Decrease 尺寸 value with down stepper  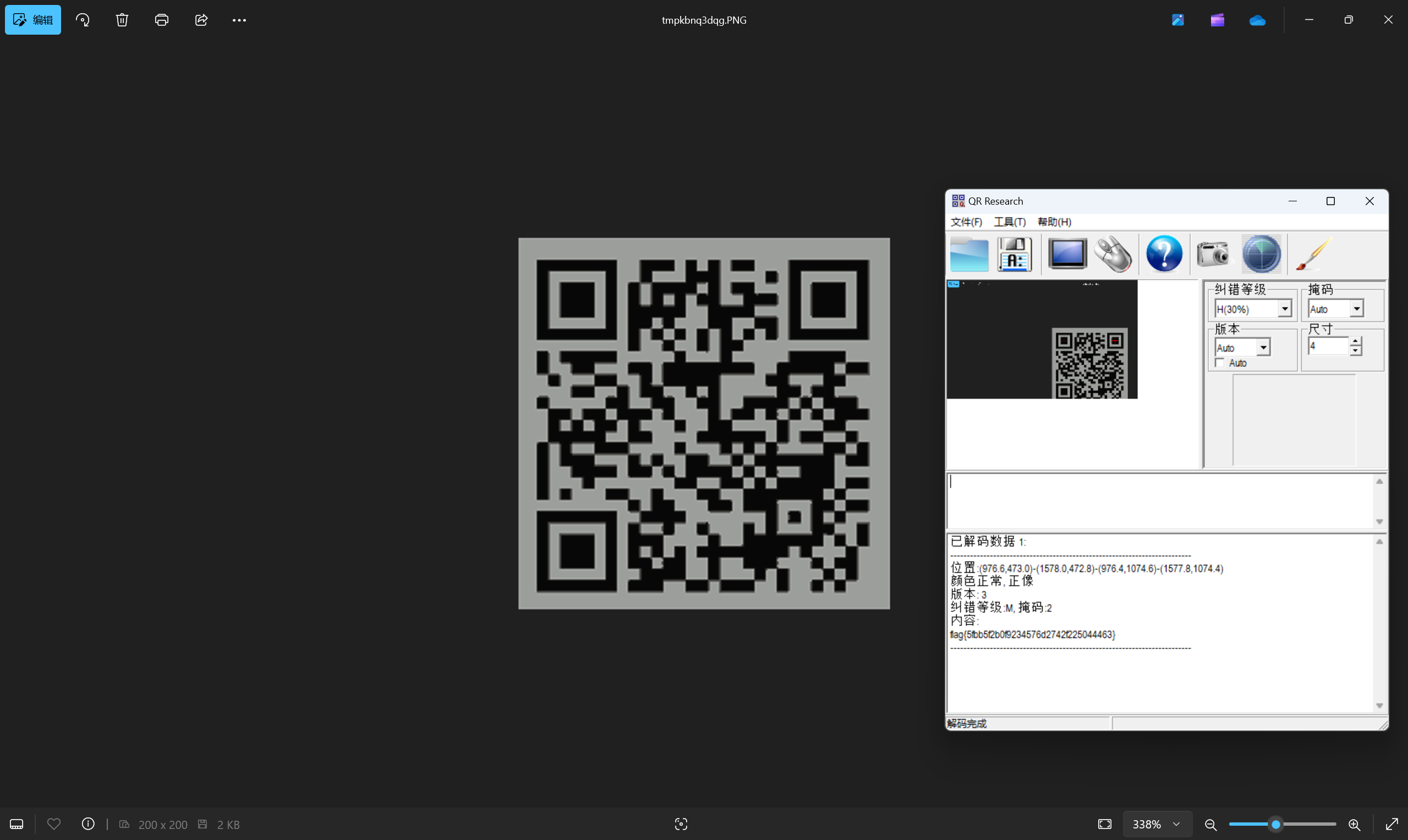(x=1355, y=351)
